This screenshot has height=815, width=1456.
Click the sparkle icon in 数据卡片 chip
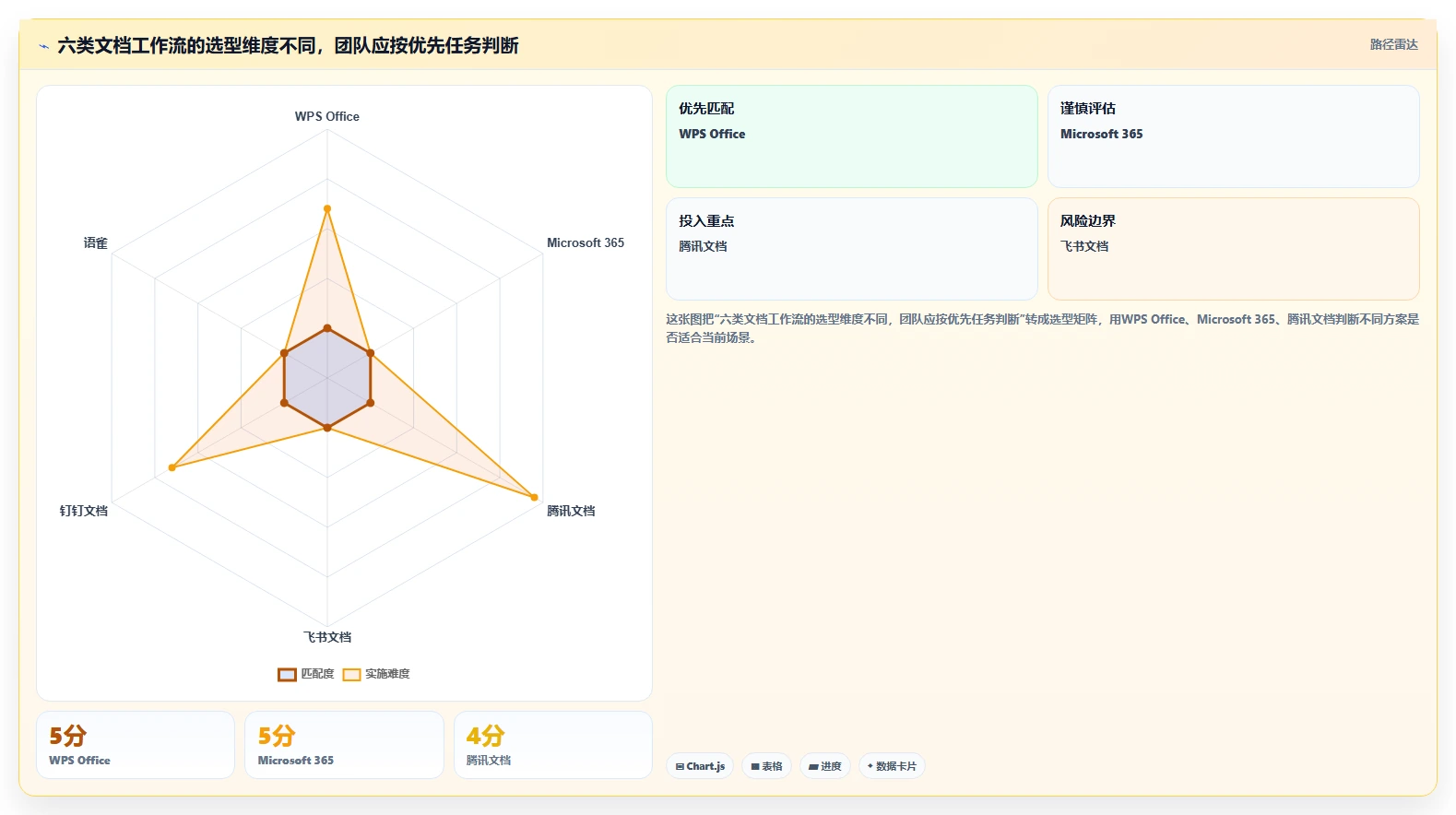[870, 766]
